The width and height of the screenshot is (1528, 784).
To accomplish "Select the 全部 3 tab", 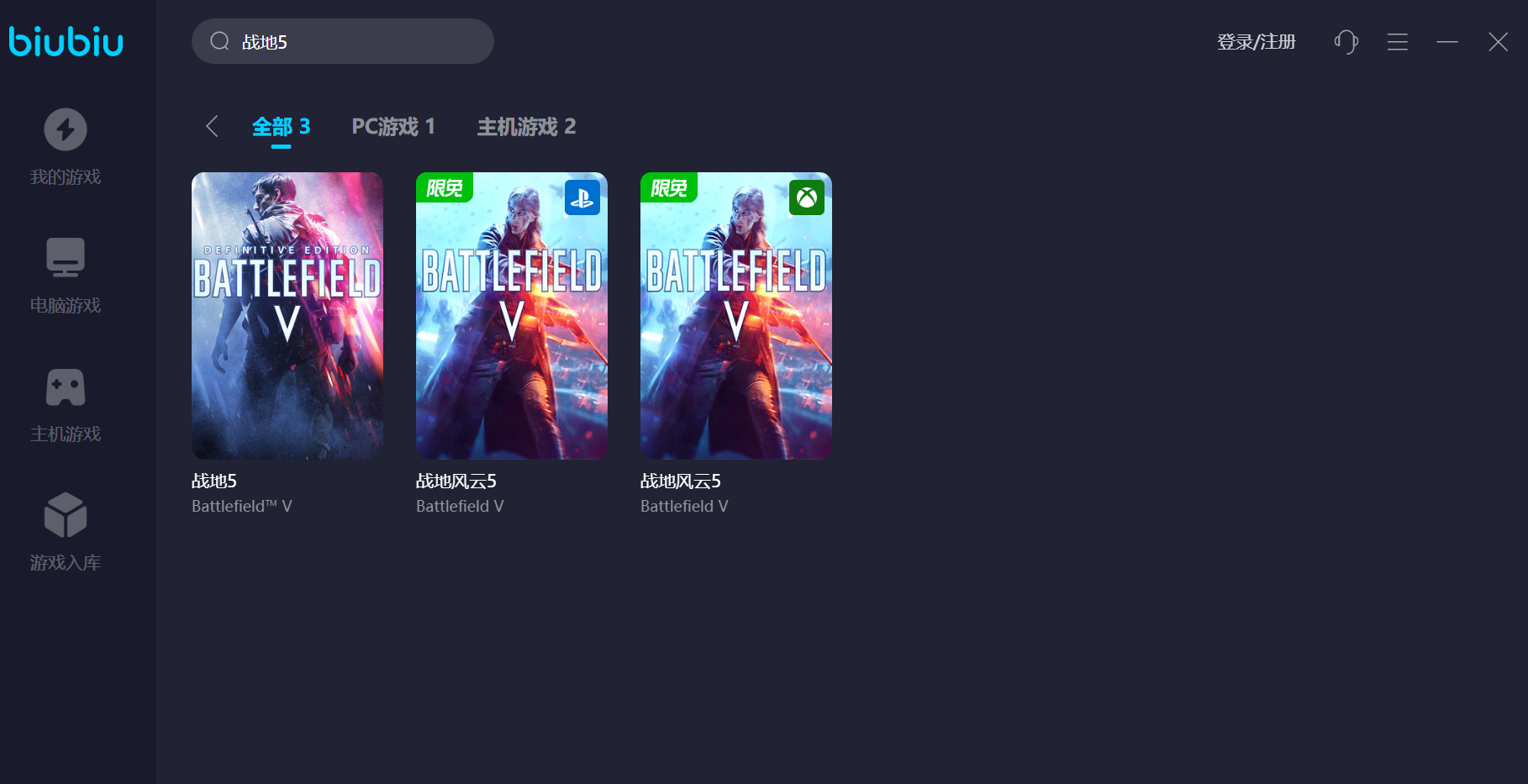I will [x=281, y=127].
